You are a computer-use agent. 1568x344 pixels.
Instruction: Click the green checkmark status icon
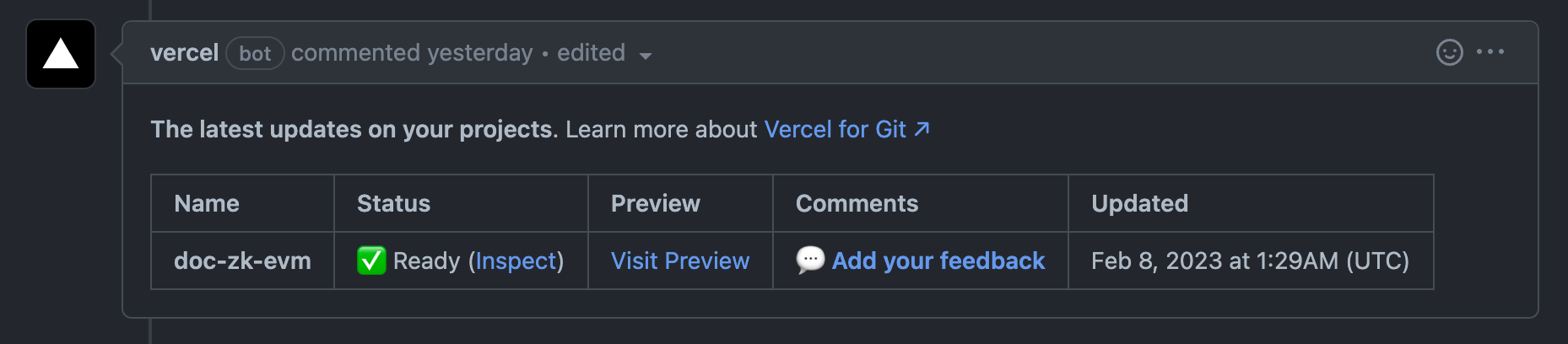click(x=371, y=261)
